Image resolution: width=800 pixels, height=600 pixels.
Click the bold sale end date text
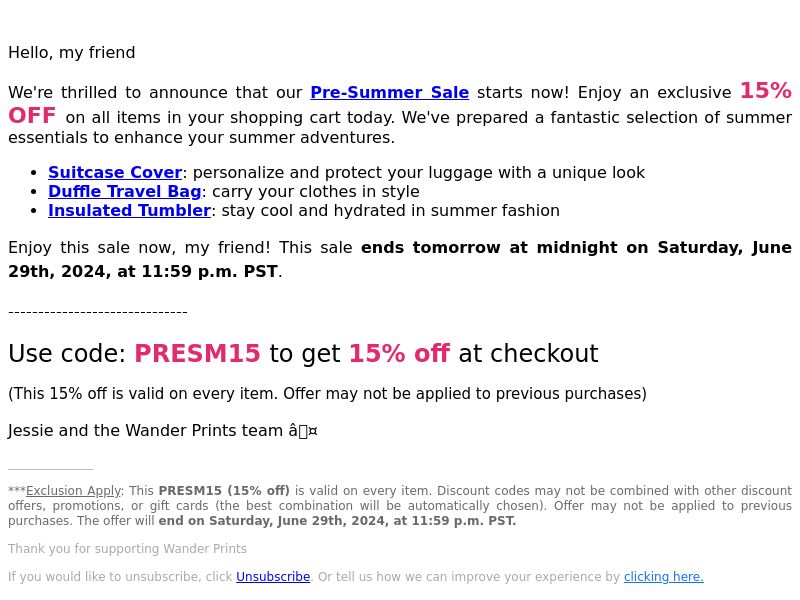point(400,259)
